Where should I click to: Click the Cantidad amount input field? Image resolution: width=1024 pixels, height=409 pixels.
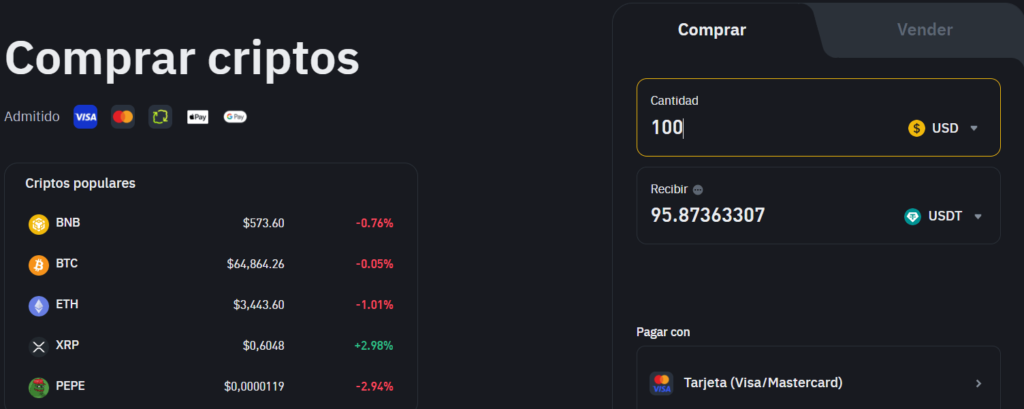pyautogui.click(x=770, y=128)
